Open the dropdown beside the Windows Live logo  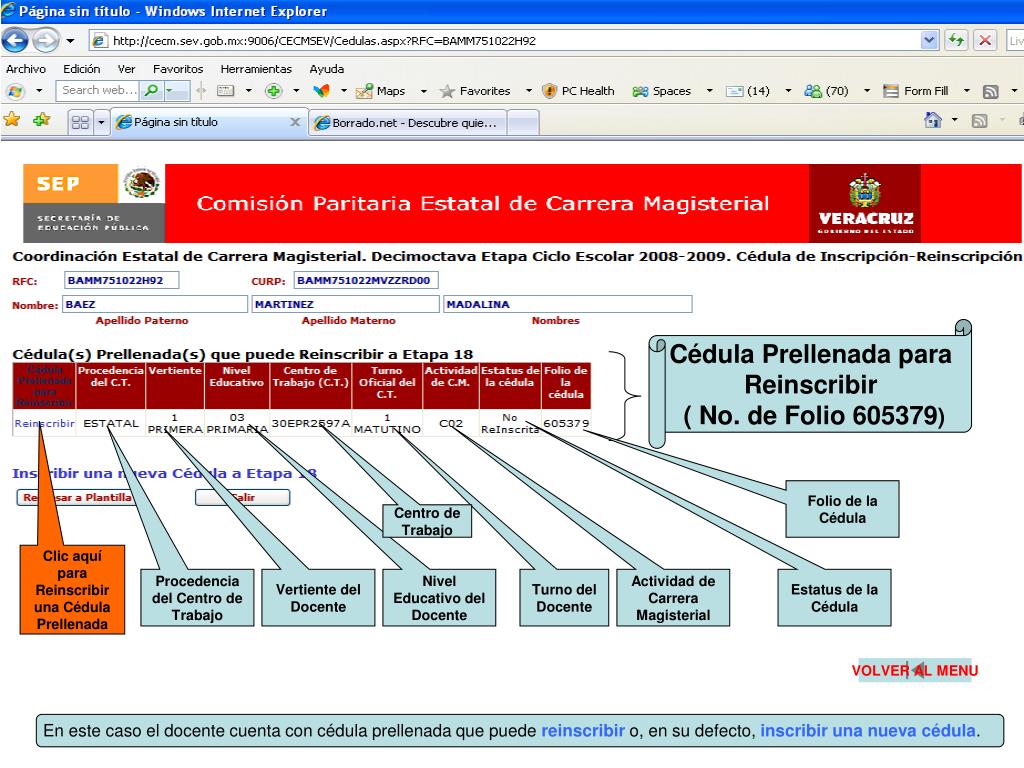pyautogui.click(x=39, y=91)
